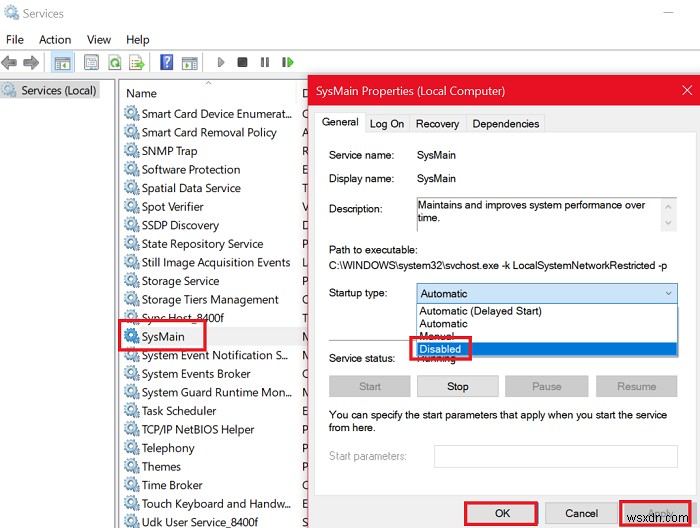Open the Startup type combo box
This screenshot has height=528, width=700.
click(547, 293)
